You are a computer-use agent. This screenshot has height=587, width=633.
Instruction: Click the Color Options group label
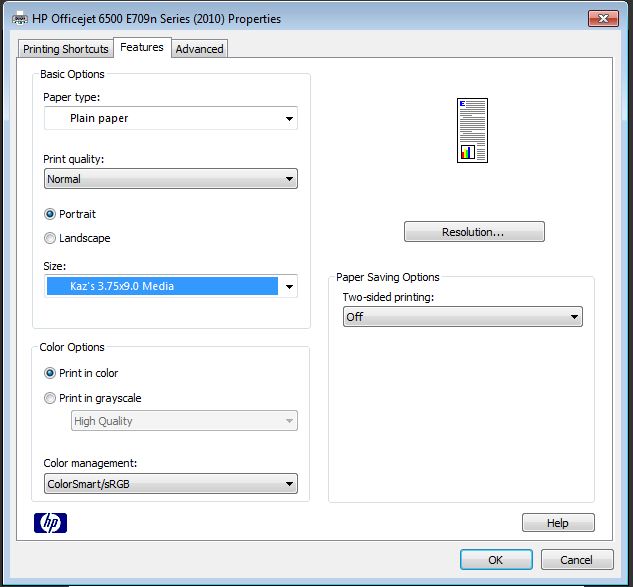(72, 347)
